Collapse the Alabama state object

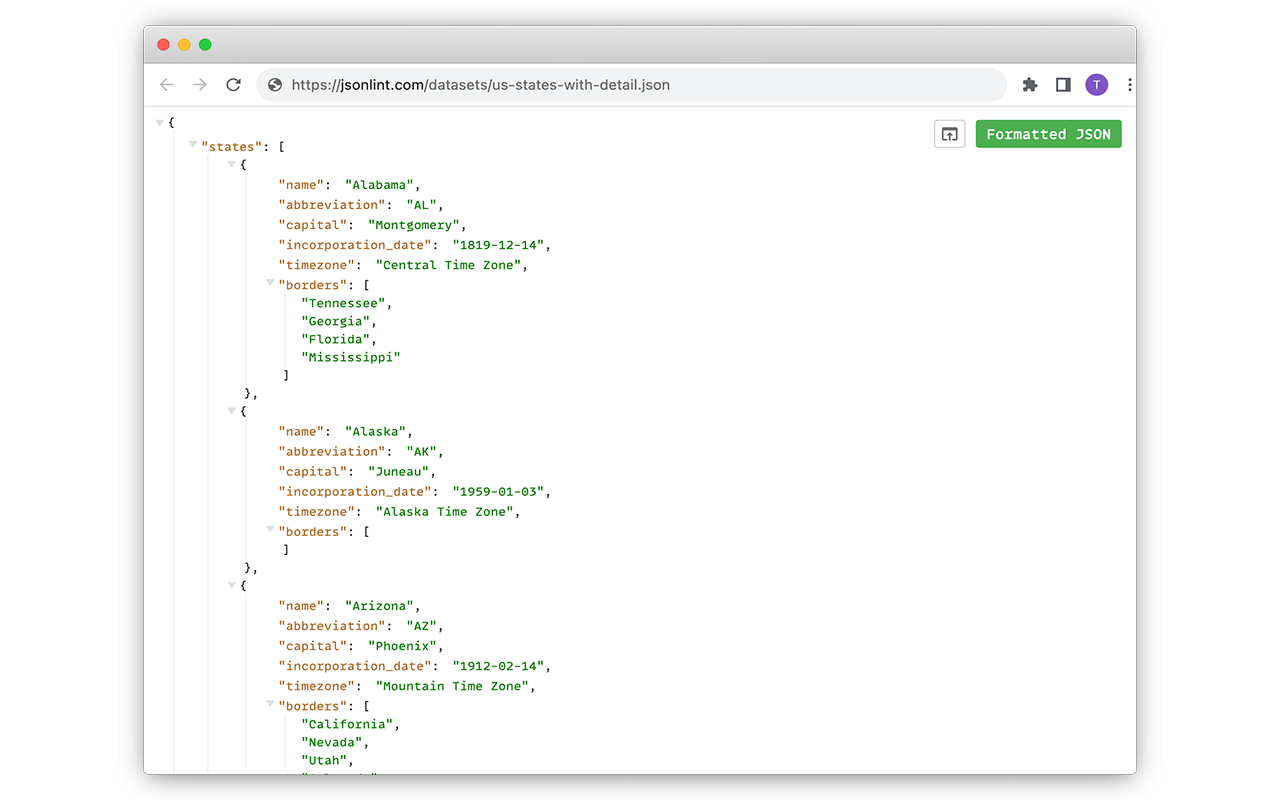point(231,164)
